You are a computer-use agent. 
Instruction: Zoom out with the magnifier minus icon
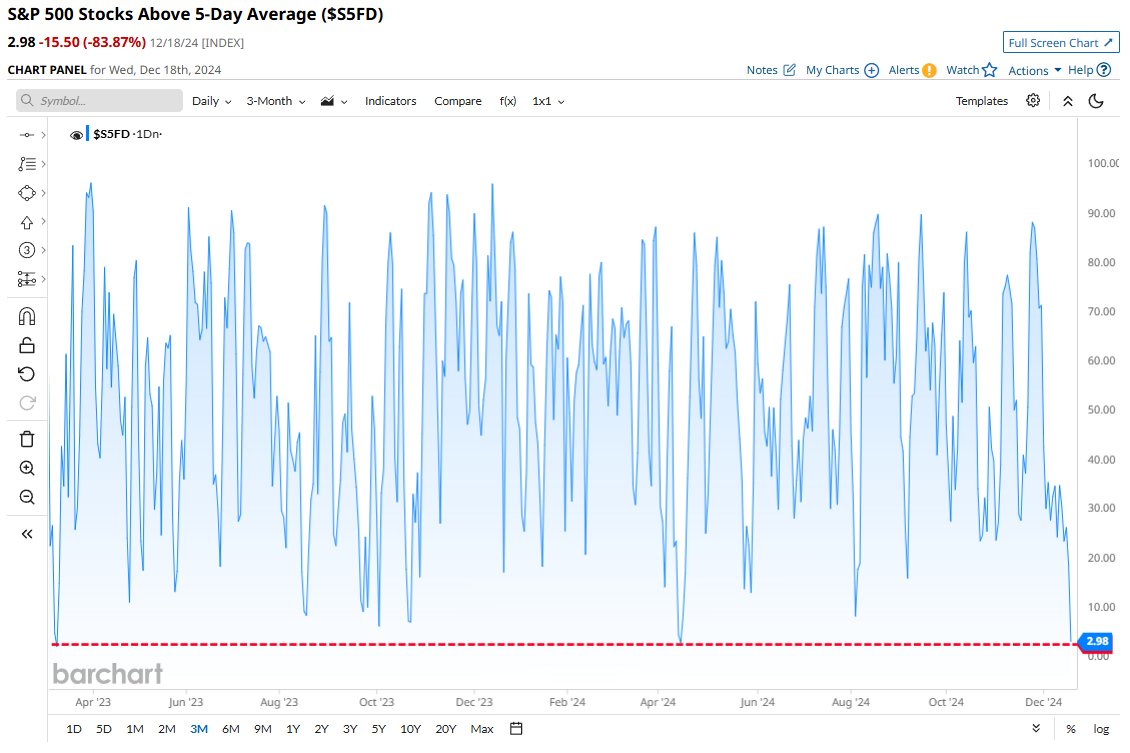click(x=27, y=497)
